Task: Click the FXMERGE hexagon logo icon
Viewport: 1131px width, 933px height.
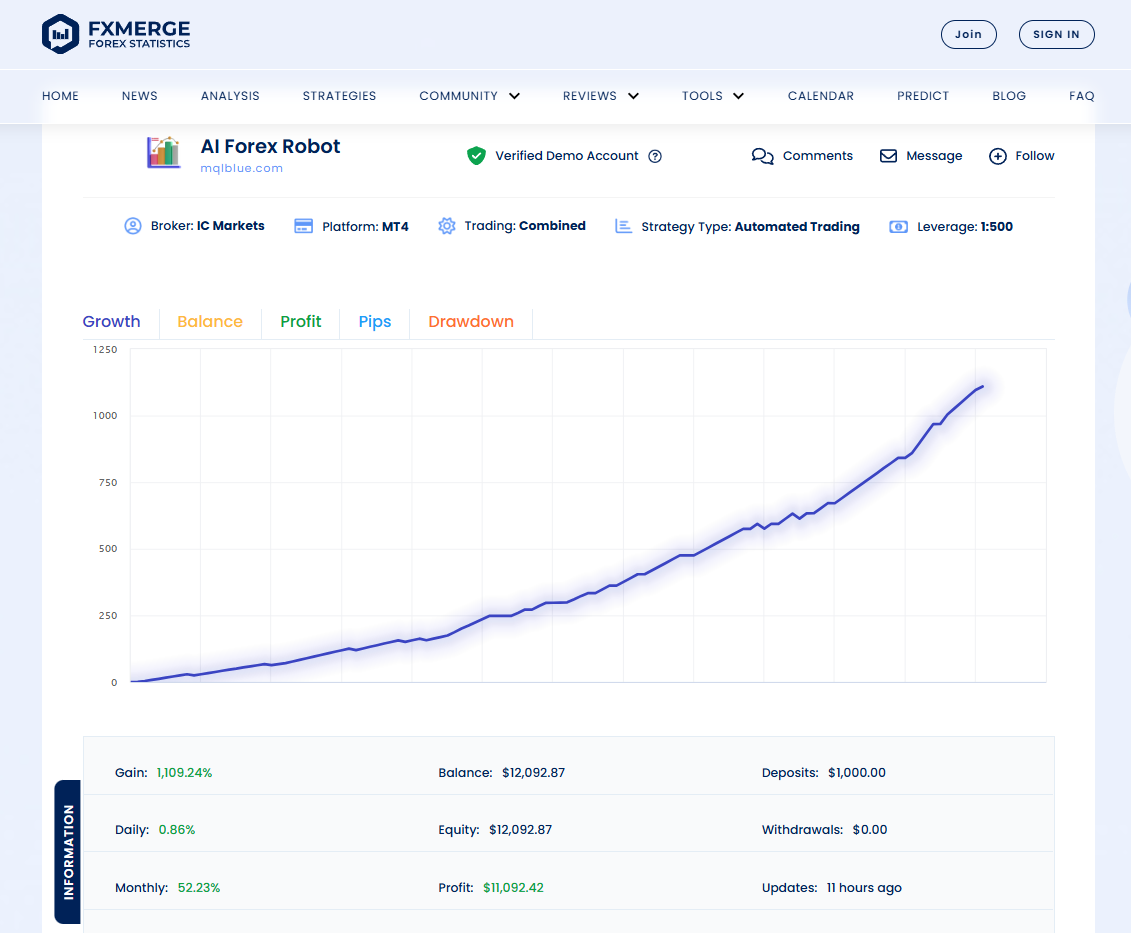Action: click(x=59, y=33)
